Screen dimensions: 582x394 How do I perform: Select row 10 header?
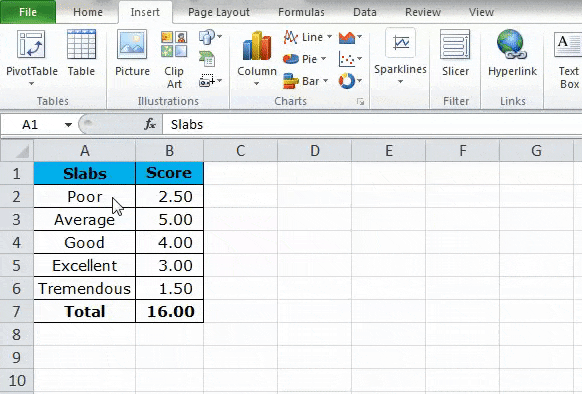(17, 381)
